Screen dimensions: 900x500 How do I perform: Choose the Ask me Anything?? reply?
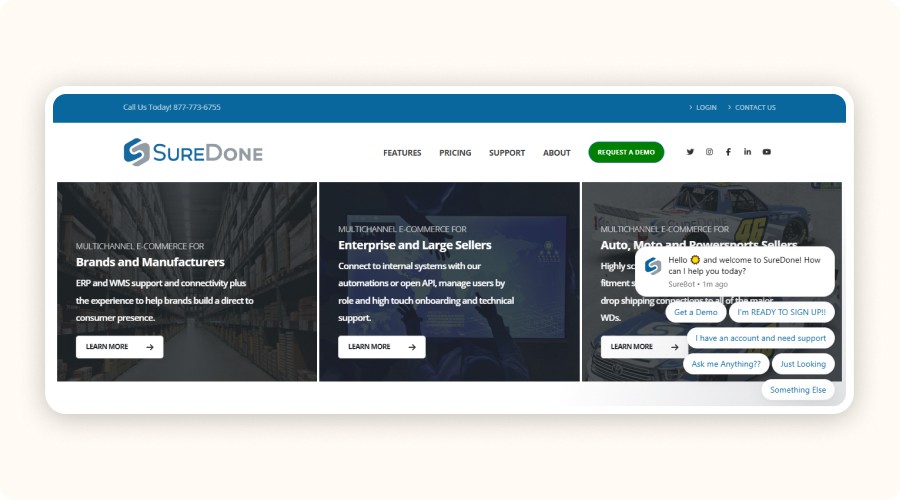(x=726, y=364)
